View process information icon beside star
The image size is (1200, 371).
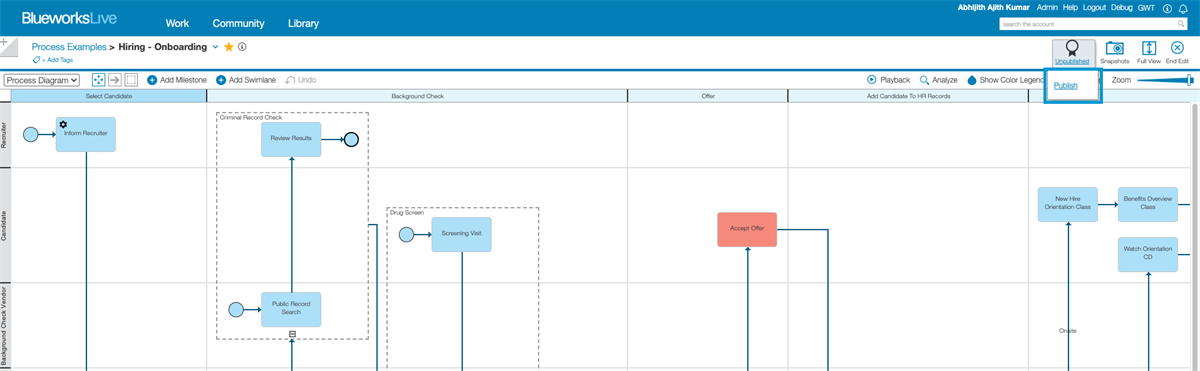(242, 46)
